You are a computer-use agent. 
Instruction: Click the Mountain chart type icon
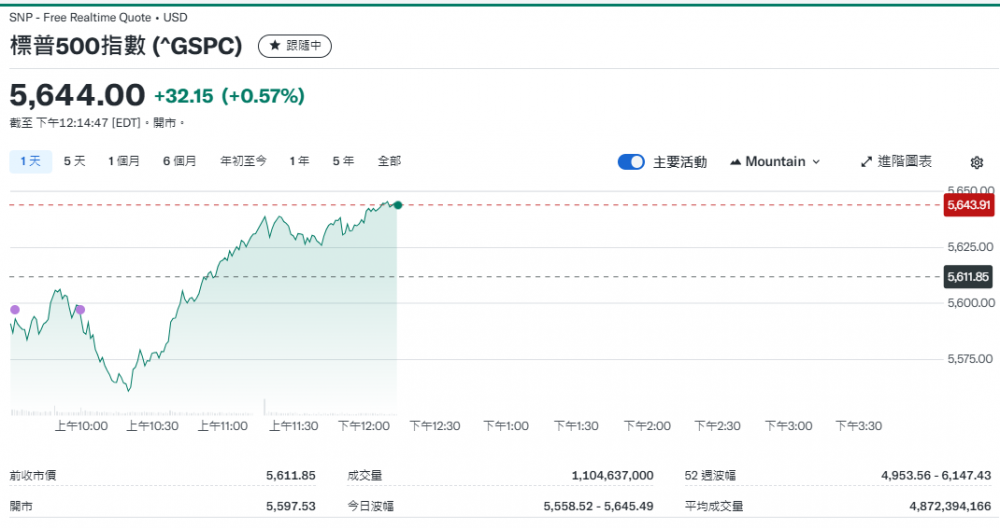point(736,162)
